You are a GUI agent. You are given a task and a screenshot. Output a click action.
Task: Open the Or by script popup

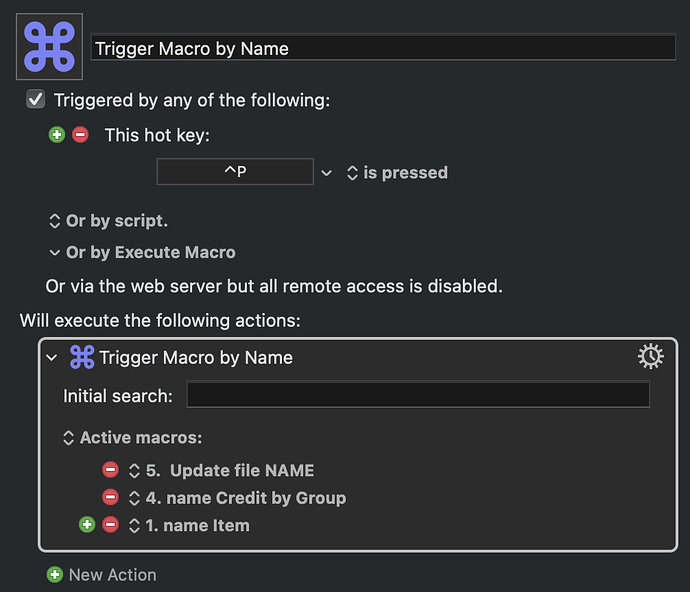[x=108, y=221]
